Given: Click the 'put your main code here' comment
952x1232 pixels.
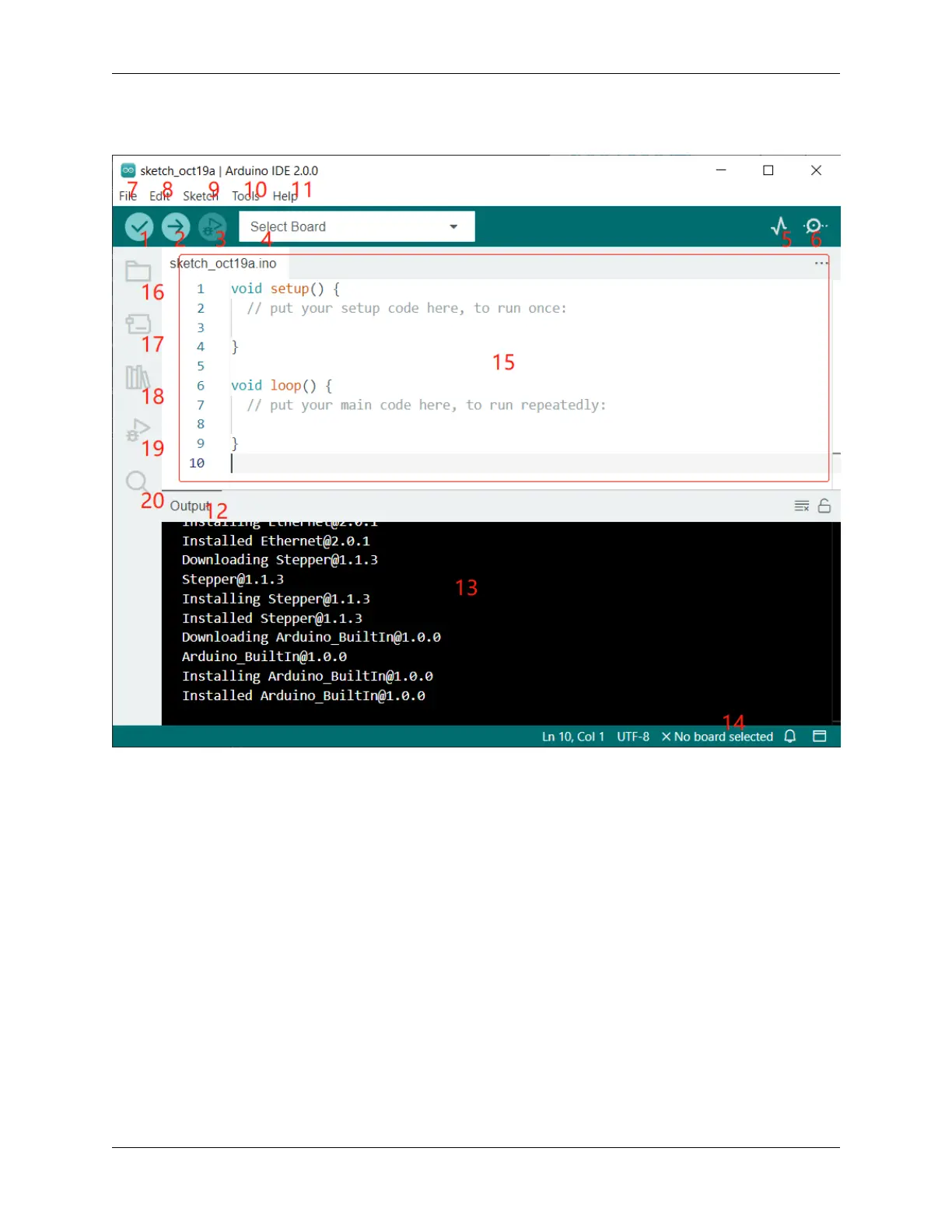Looking at the screenshot, I should pyautogui.click(x=426, y=405).
